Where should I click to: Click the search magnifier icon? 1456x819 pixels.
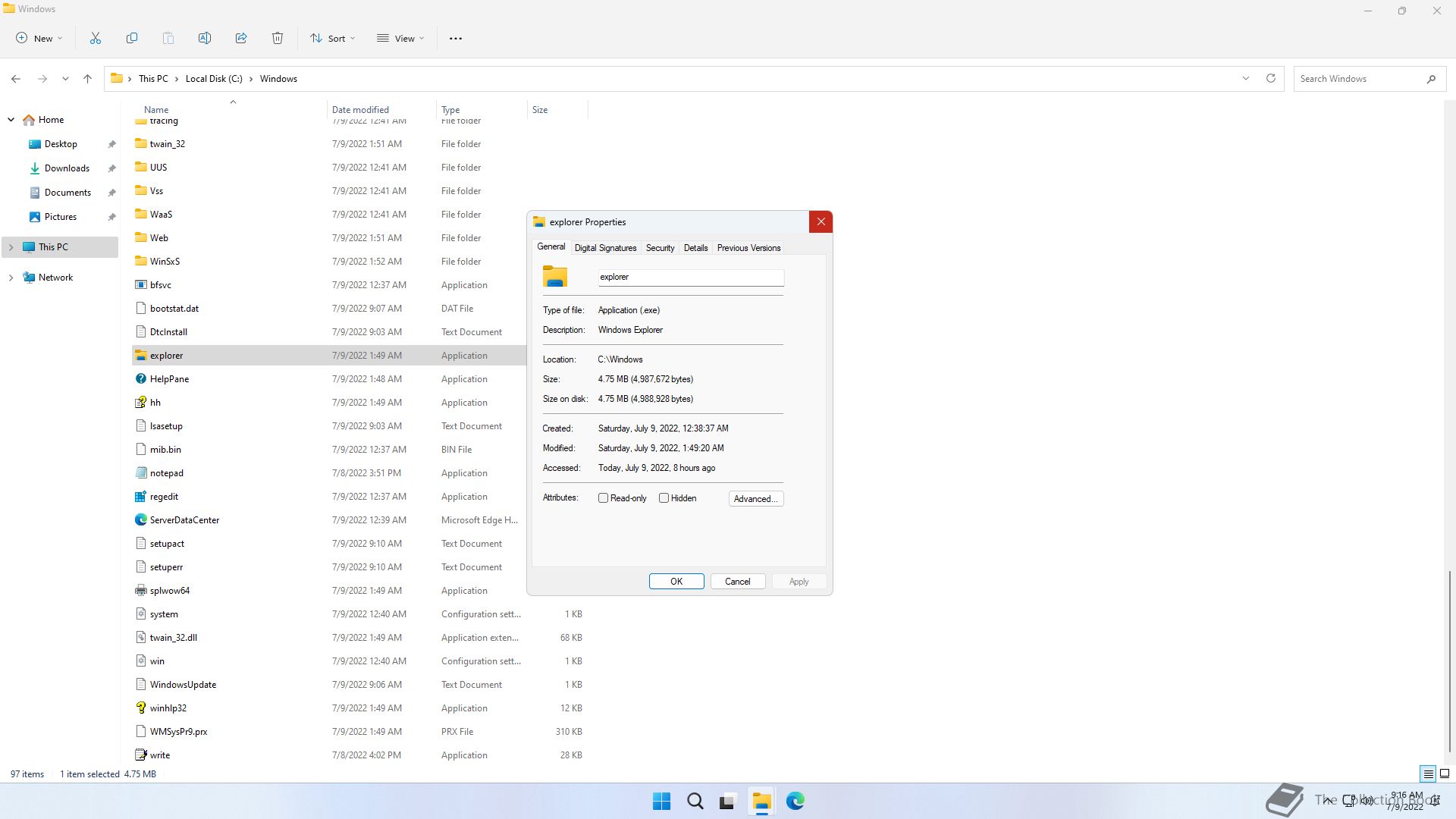[x=1431, y=79]
